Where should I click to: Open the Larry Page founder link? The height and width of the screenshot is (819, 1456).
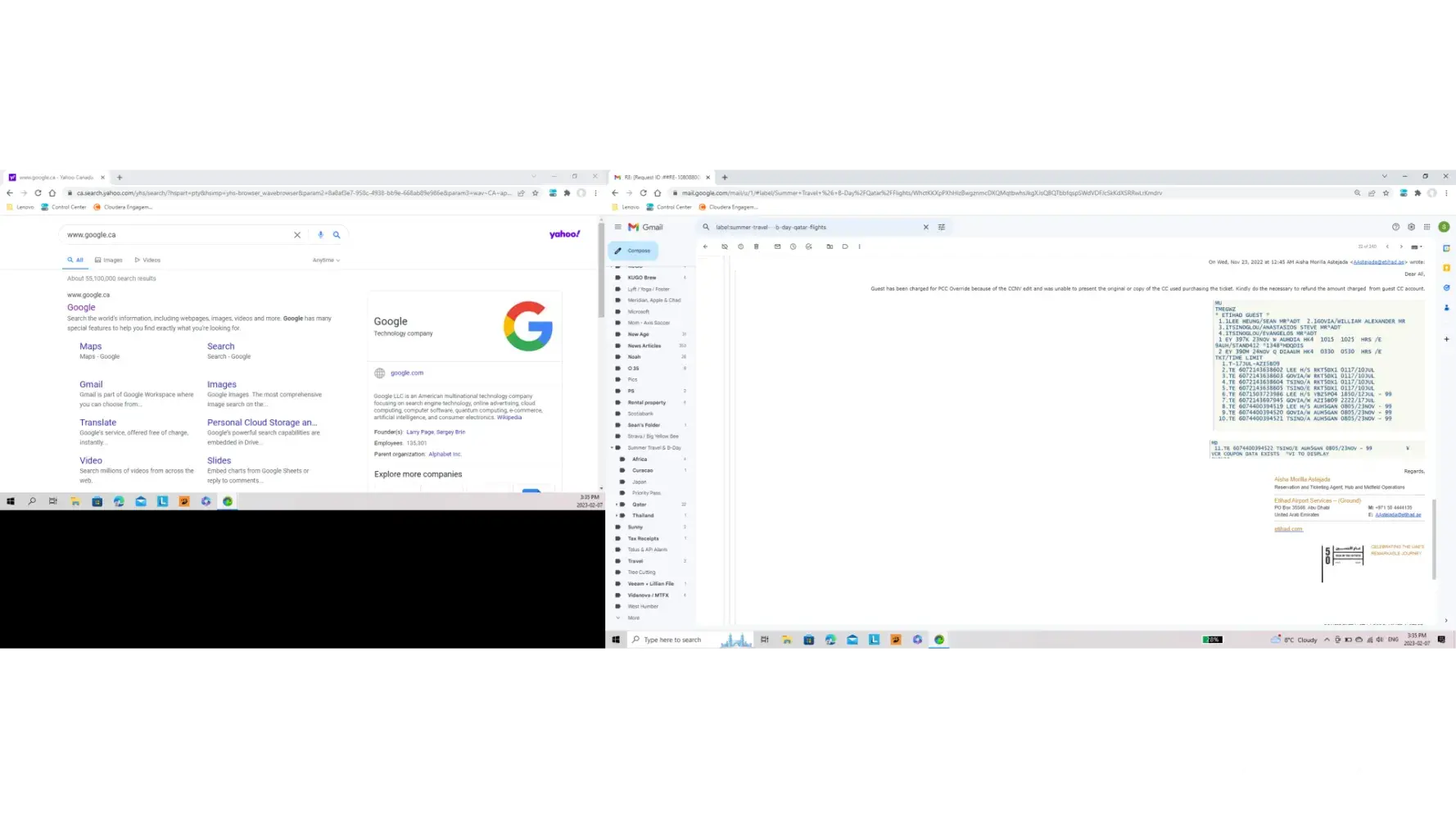click(420, 432)
